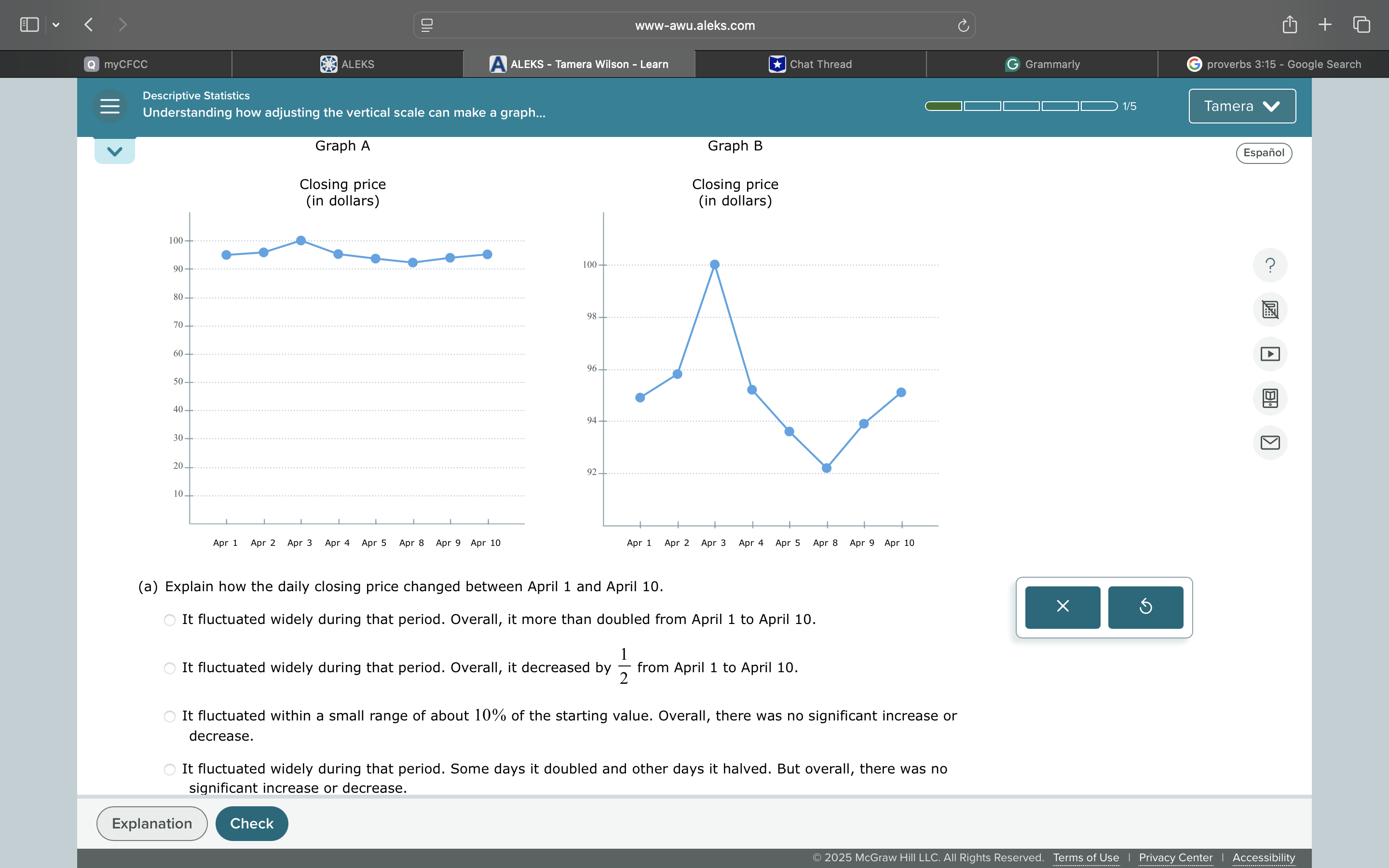The image size is (1389, 868).
Task: Select 'decreased by 1/2' answer option
Action: [170, 668]
